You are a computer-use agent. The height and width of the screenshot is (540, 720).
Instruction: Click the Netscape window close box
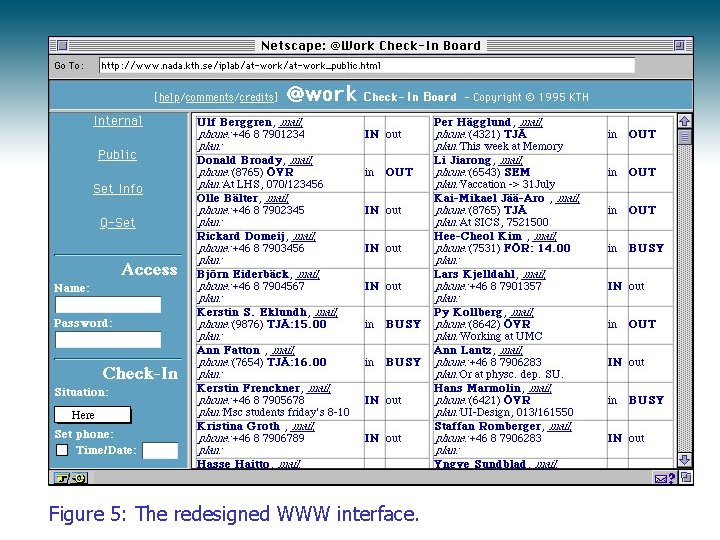pos(62,45)
